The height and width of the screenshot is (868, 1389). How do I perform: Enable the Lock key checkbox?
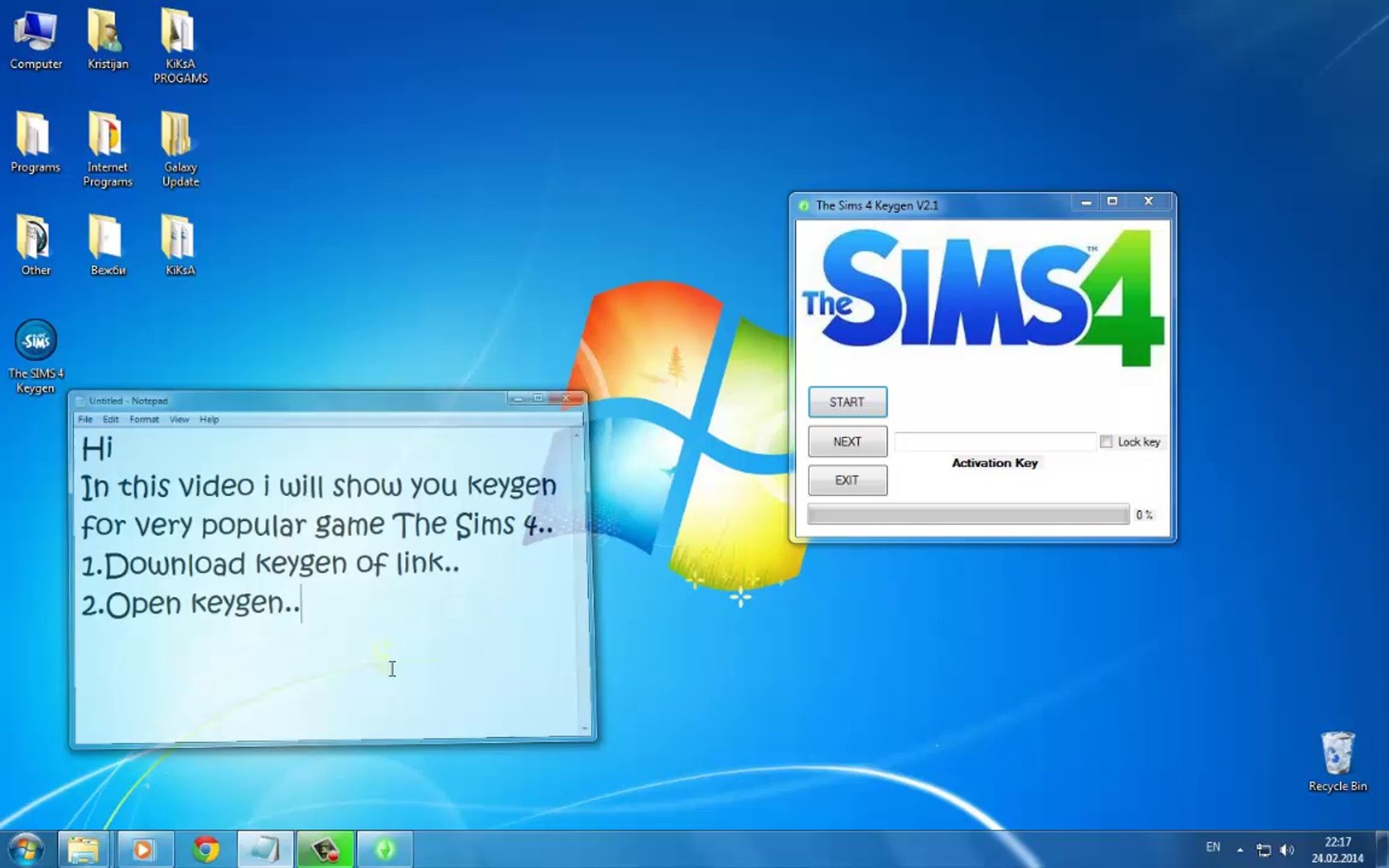click(1107, 441)
